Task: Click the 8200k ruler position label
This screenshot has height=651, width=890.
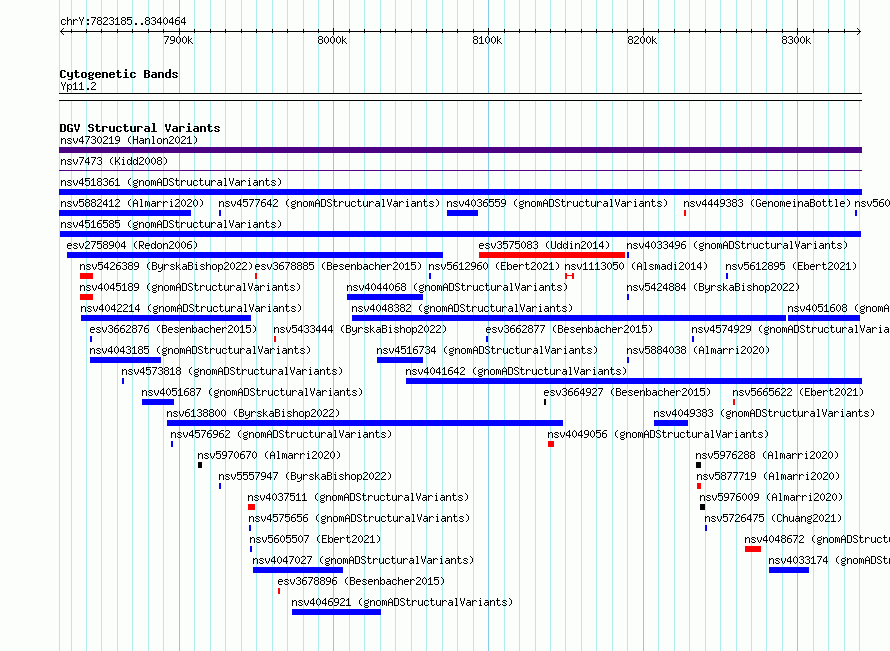Action: (642, 40)
